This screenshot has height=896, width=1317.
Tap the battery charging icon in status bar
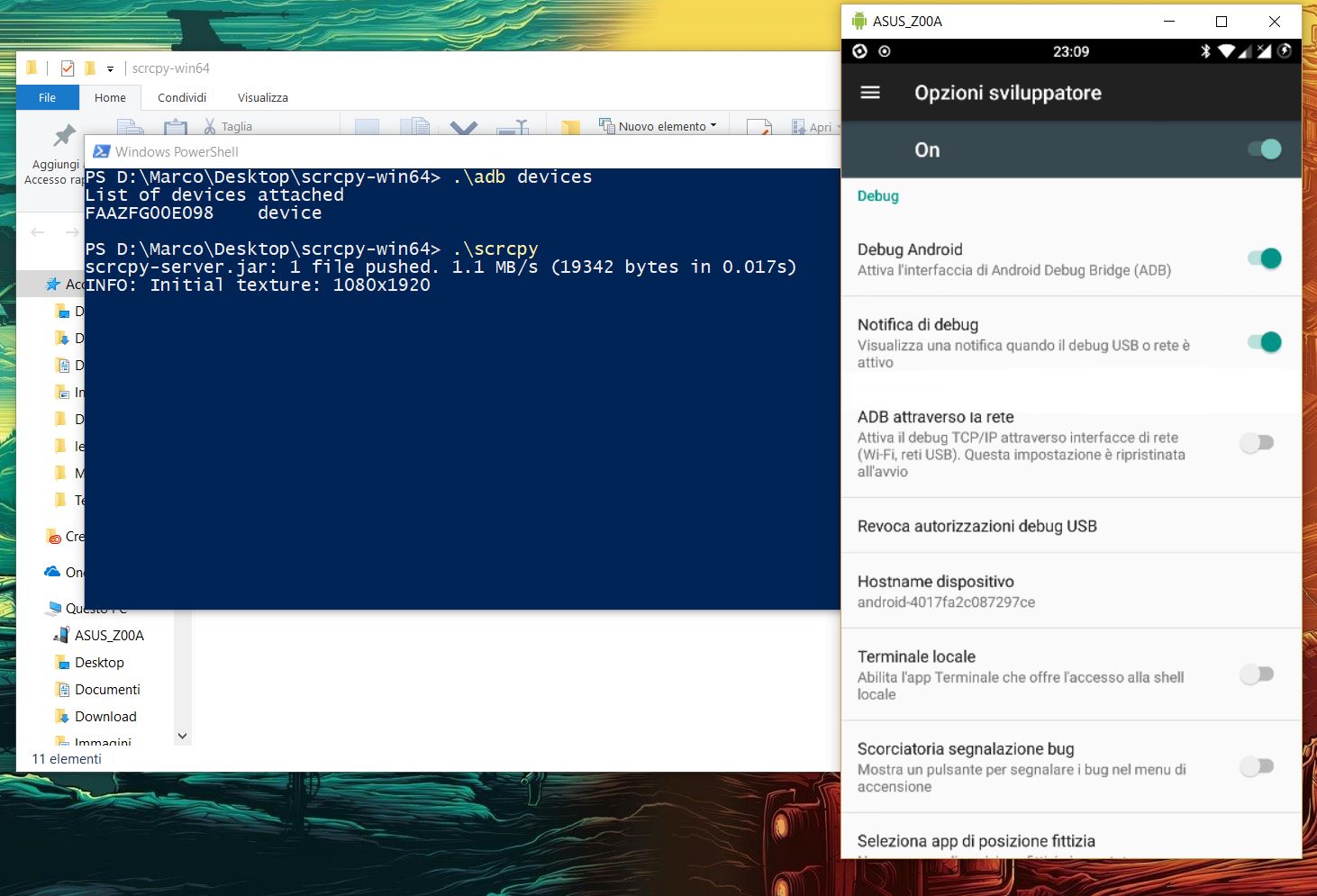click(1285, 51)
